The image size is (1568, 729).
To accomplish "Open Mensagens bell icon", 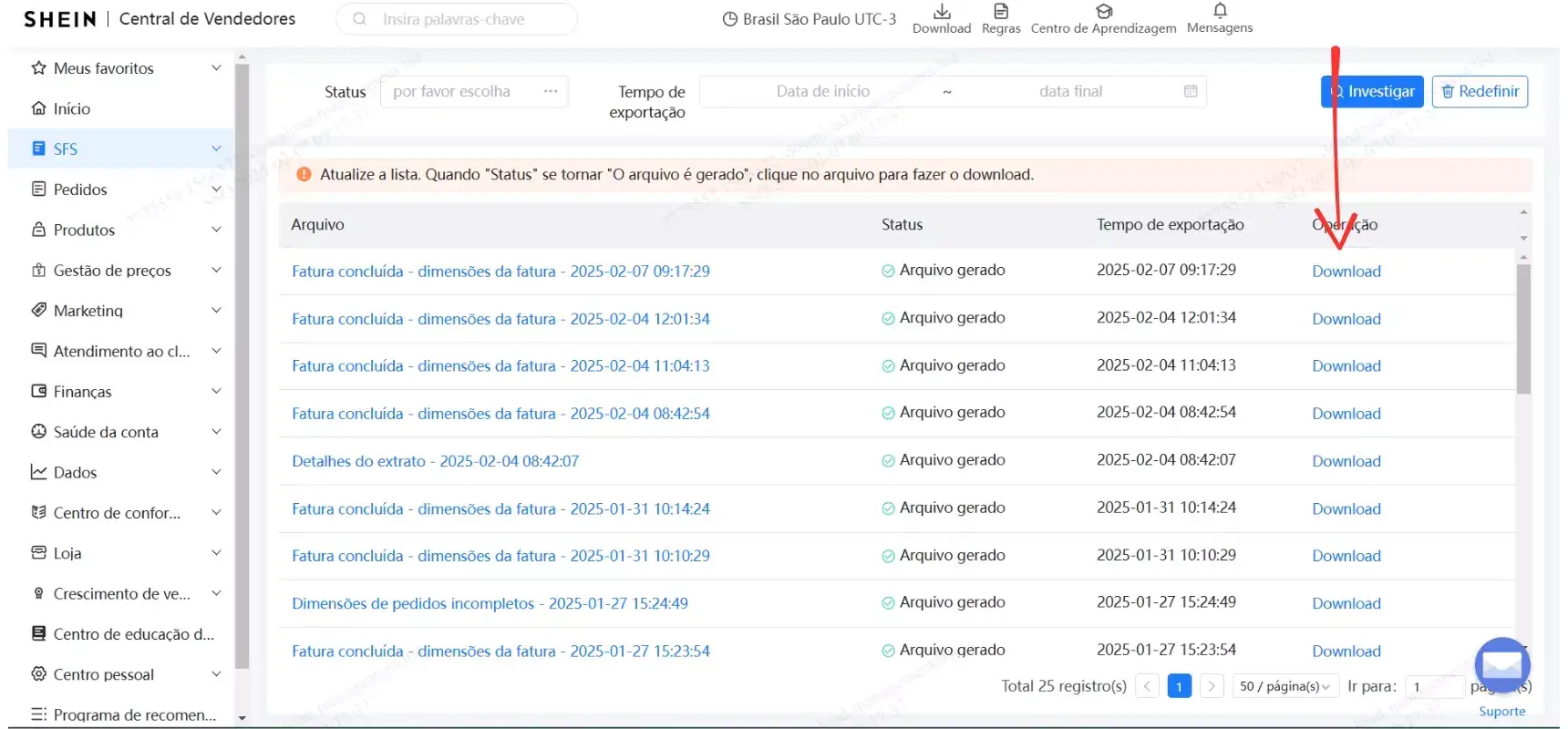I will [x=1220, y=11].
